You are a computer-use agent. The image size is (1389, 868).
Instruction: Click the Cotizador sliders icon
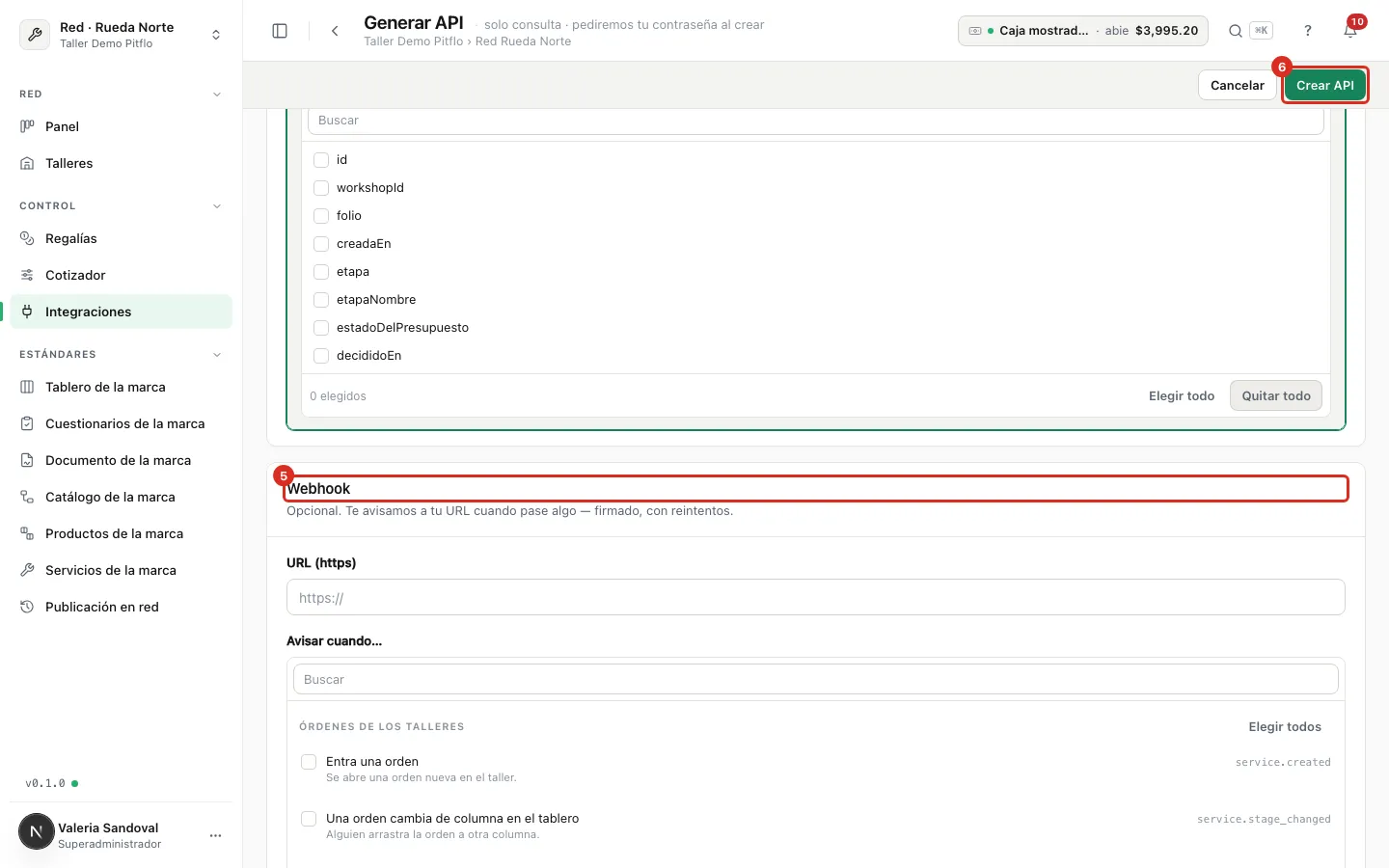point(27,275)
